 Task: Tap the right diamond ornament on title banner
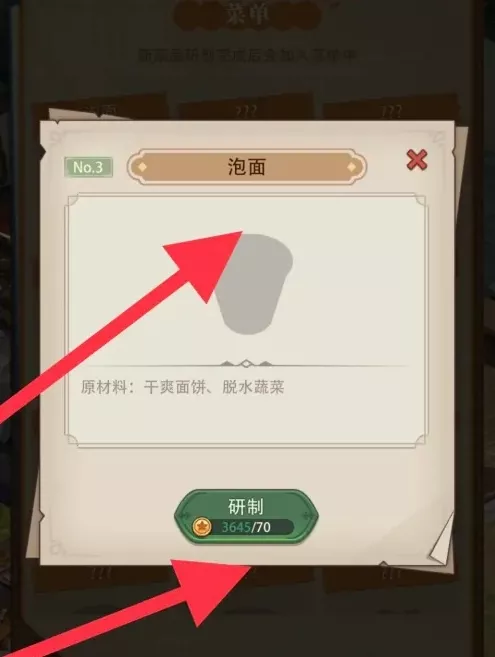(351, 167)
